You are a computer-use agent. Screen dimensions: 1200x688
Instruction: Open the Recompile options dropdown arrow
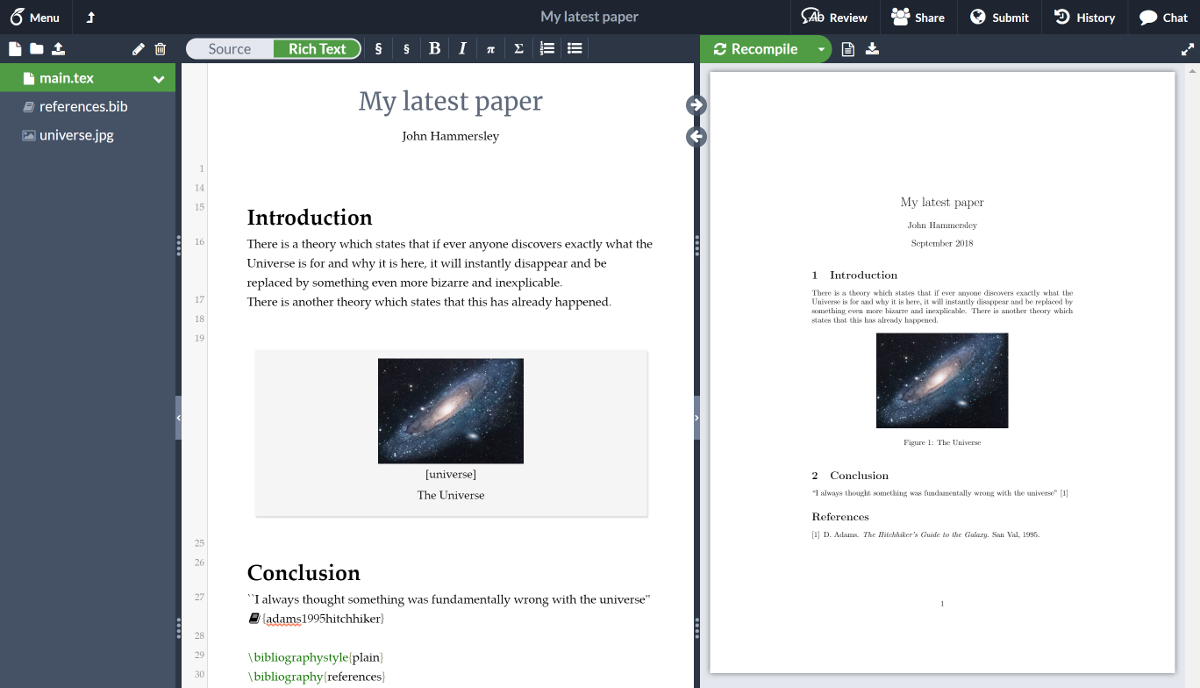pyautogui.click(x=820, y=48)
